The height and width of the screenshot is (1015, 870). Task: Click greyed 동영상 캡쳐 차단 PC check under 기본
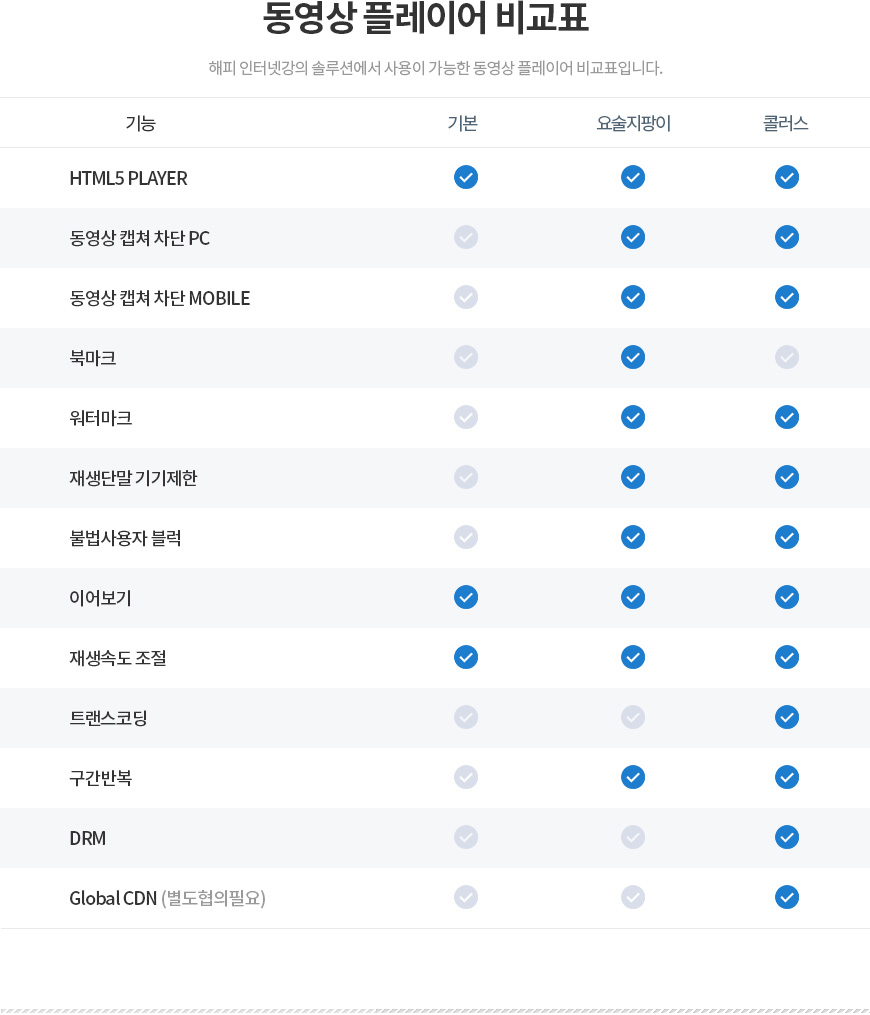(466, 238)
